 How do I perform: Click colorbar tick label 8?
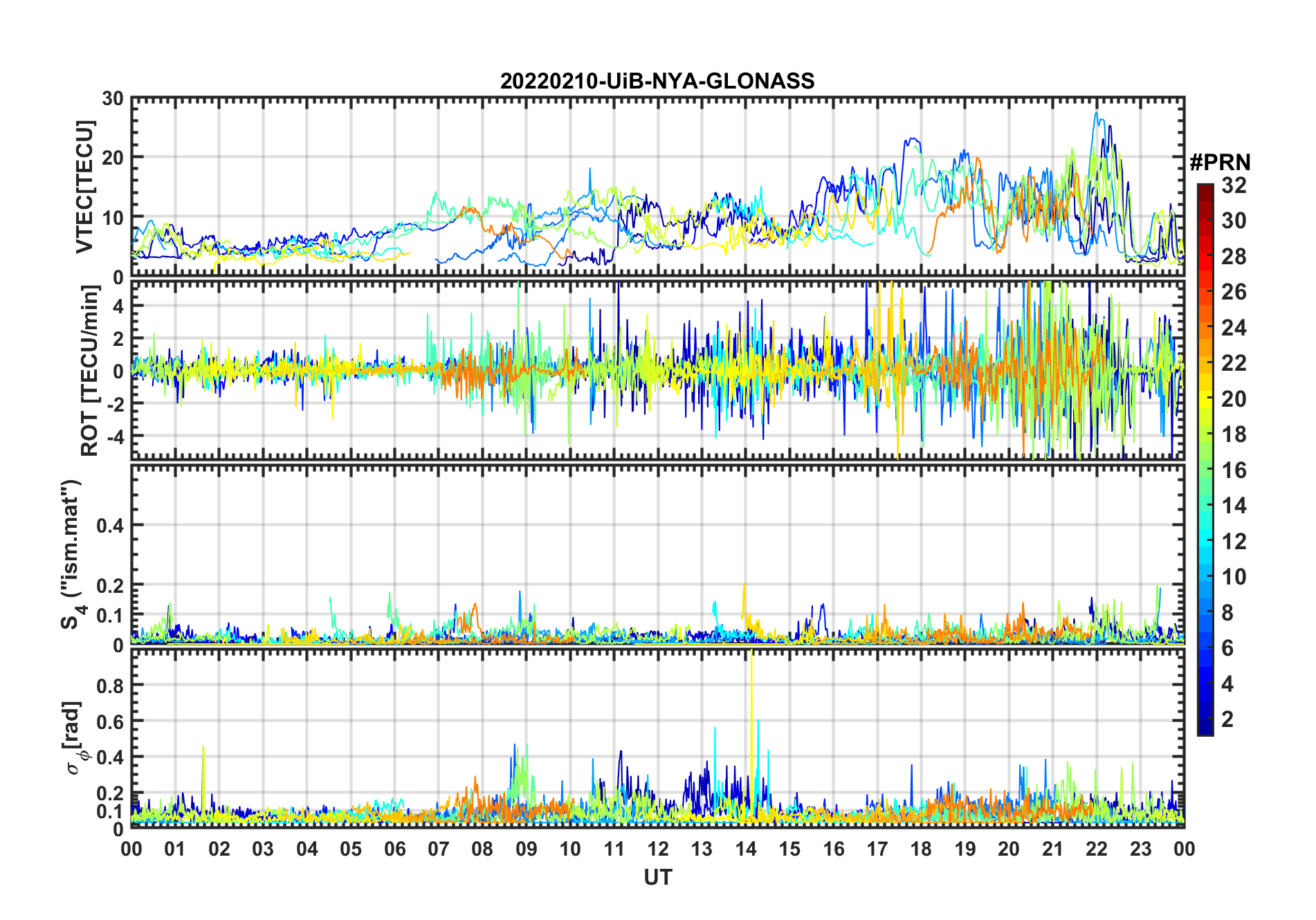(1227, 613)
